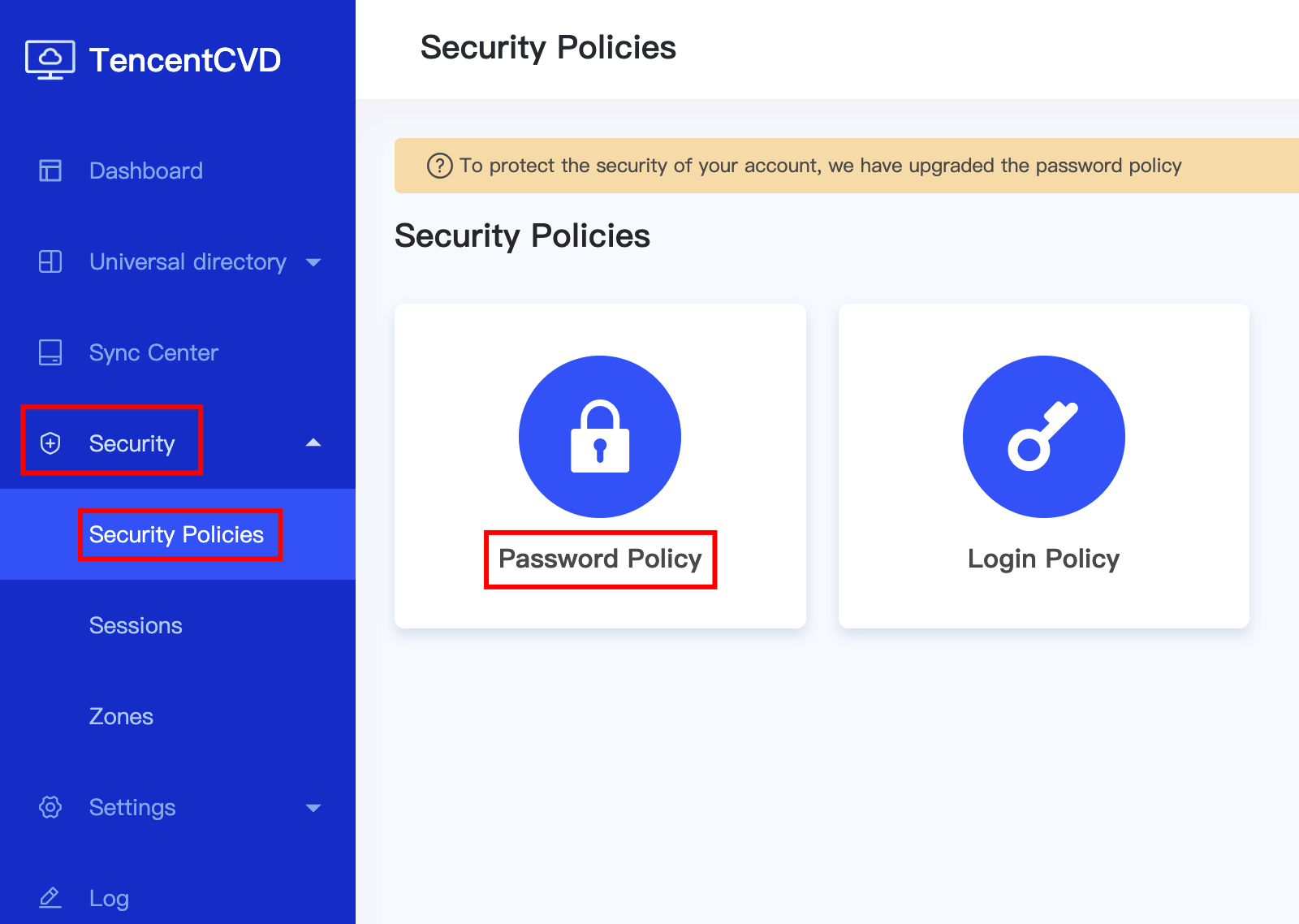Click the Sync Center device icon
This screenshot has height=924, width=1299.
(50, 352)
